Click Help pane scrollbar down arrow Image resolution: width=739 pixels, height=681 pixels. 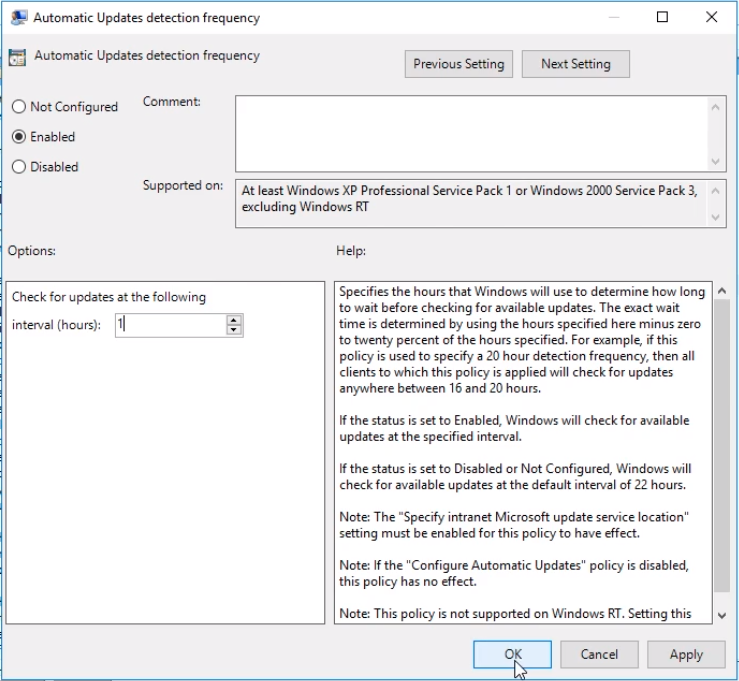[722, 615]
